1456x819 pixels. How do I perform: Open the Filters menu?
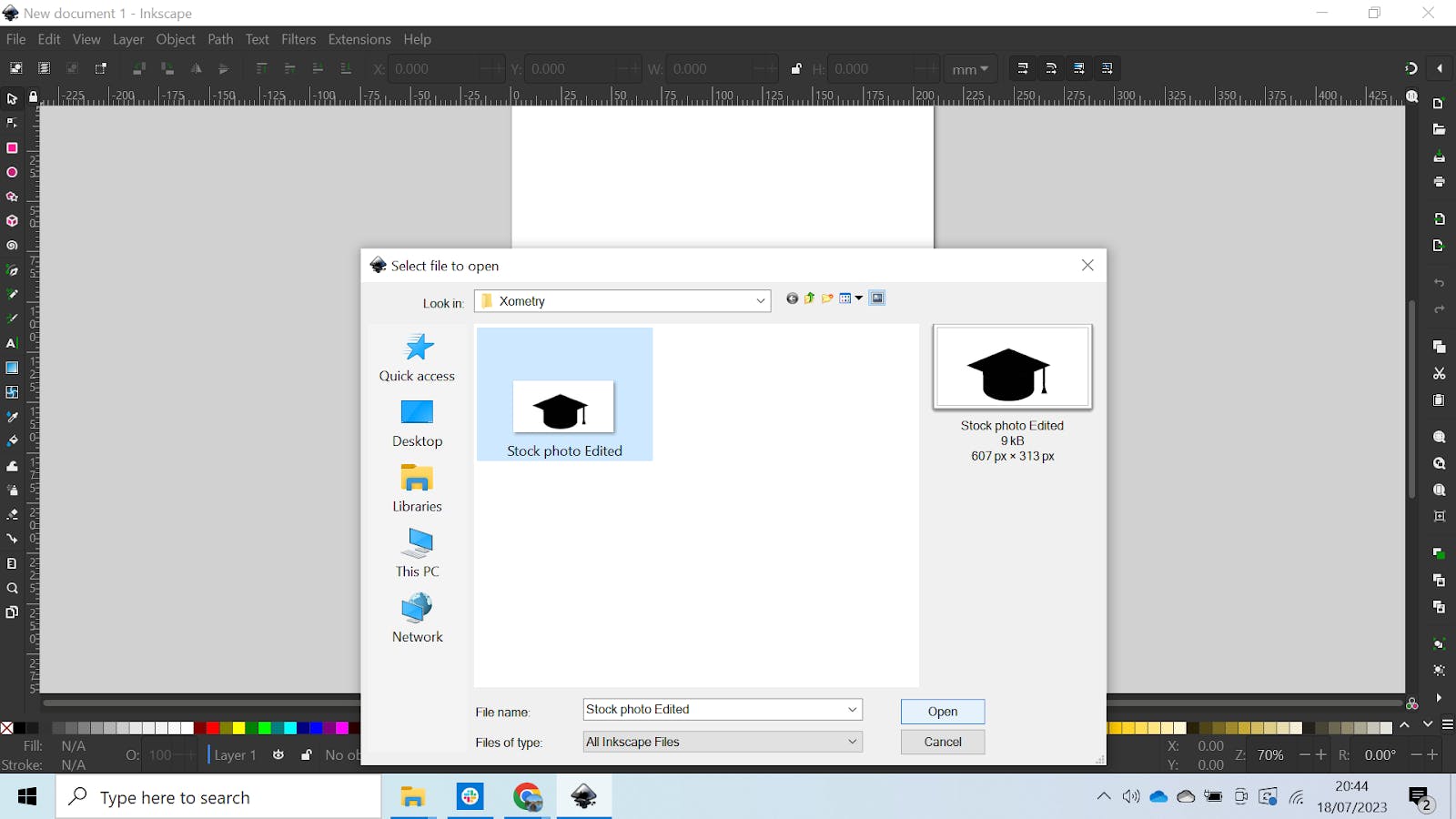(x=298, y=39)
